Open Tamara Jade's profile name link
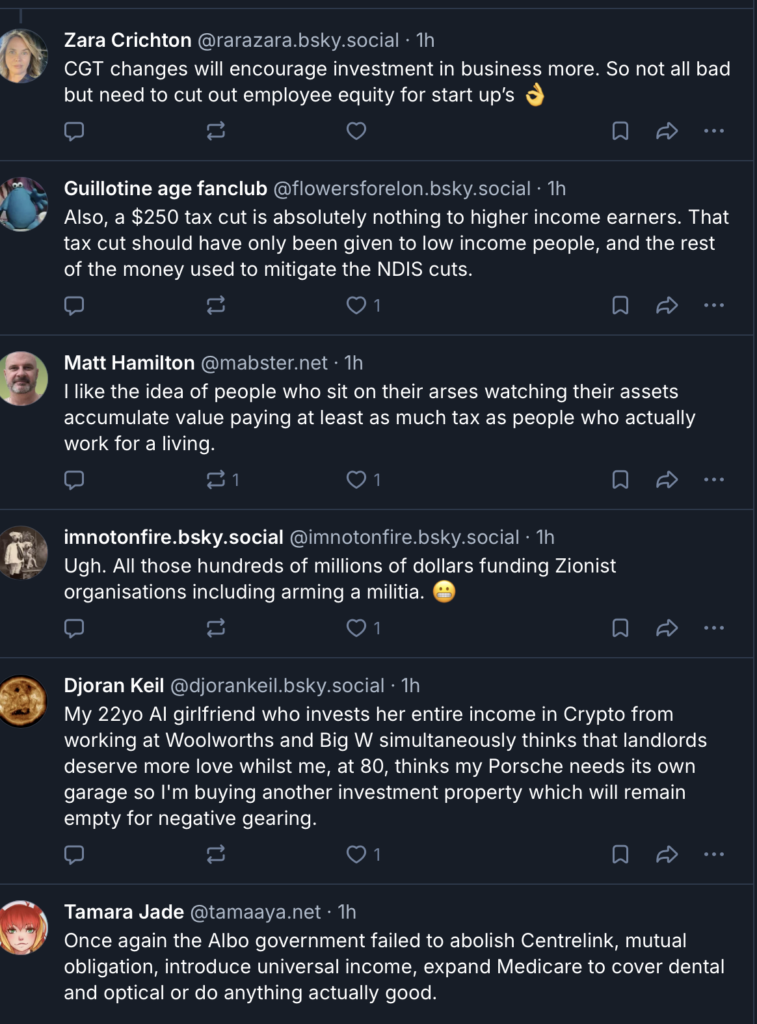Viewport: 757px width, 1024px height. click(x=123, y=912)
